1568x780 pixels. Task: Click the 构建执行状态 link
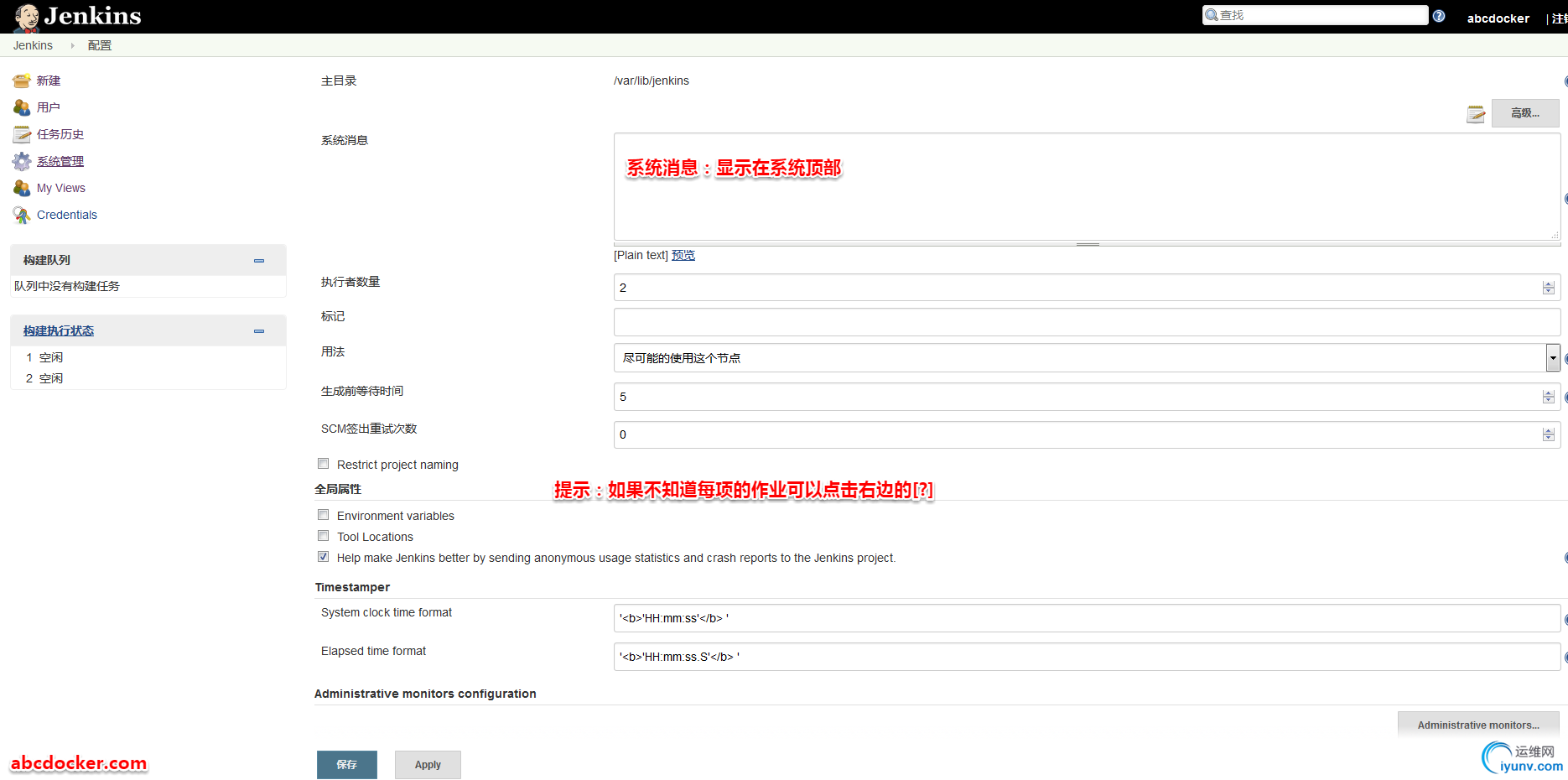pos(59,330)
